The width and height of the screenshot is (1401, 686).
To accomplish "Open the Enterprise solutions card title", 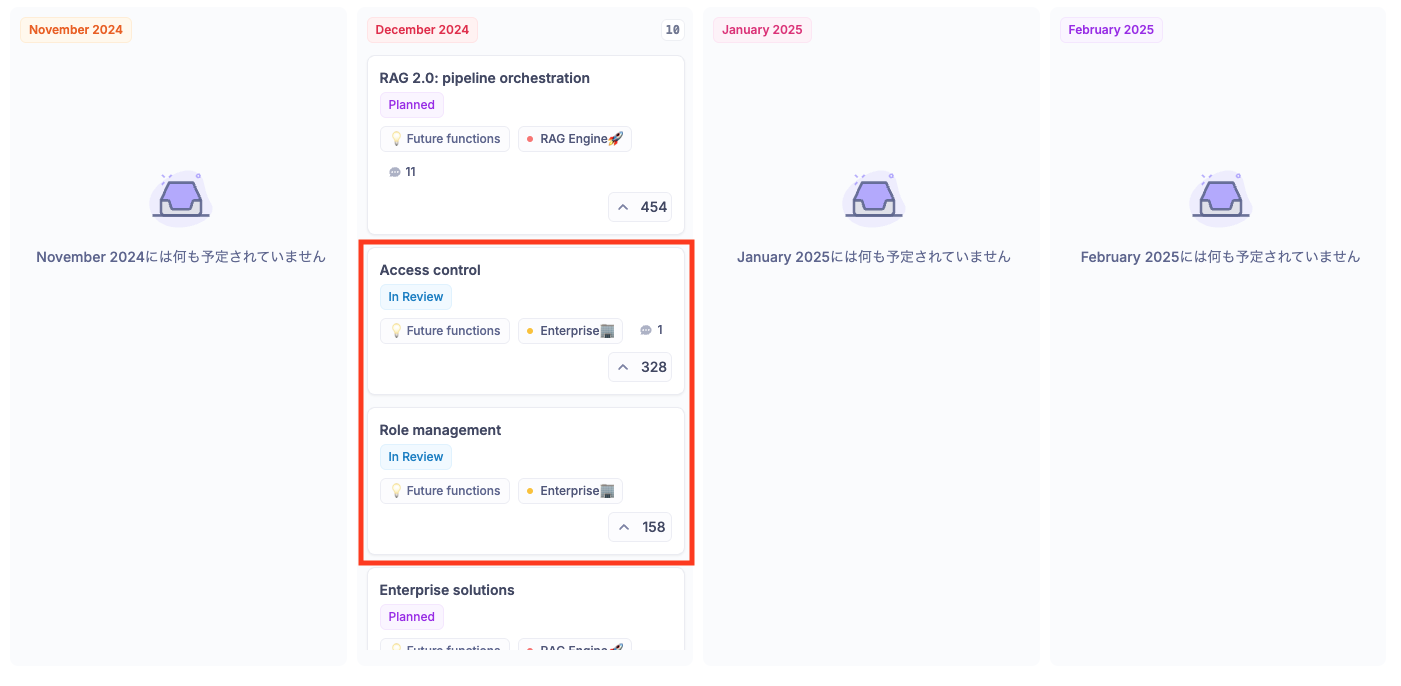I will coord(447,590).
